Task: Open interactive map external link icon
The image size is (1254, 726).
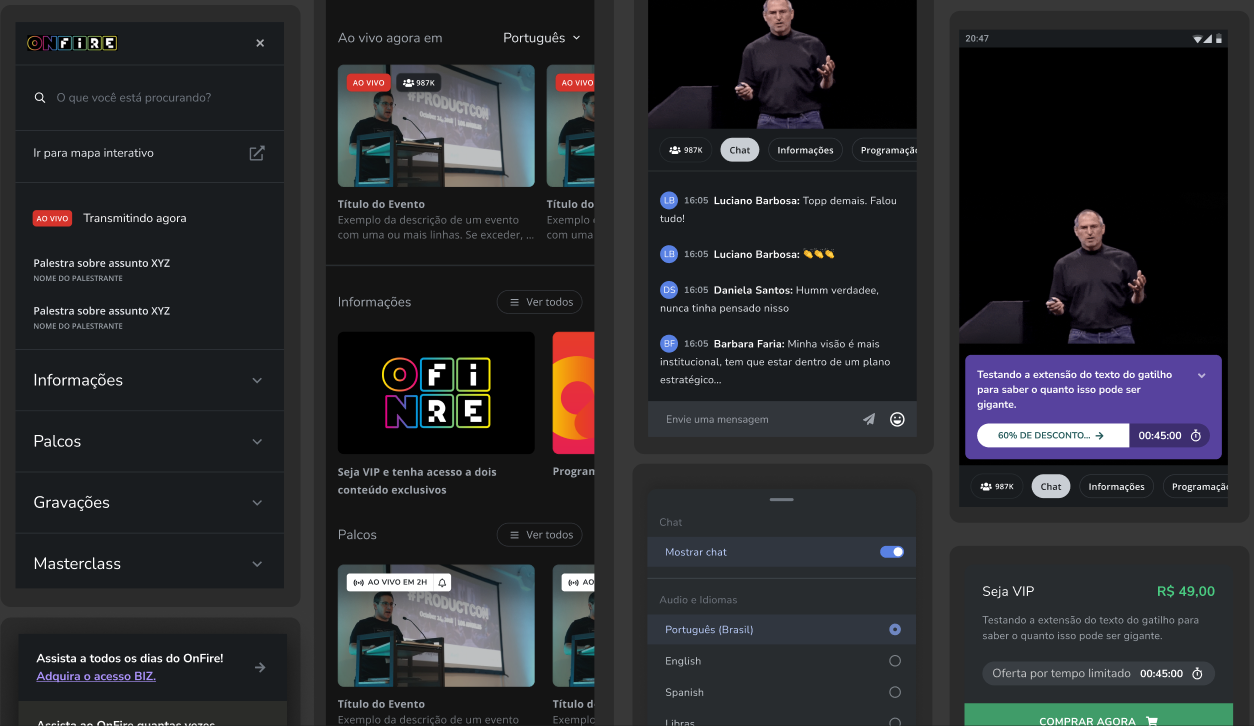Action: (x=257, y=153)
